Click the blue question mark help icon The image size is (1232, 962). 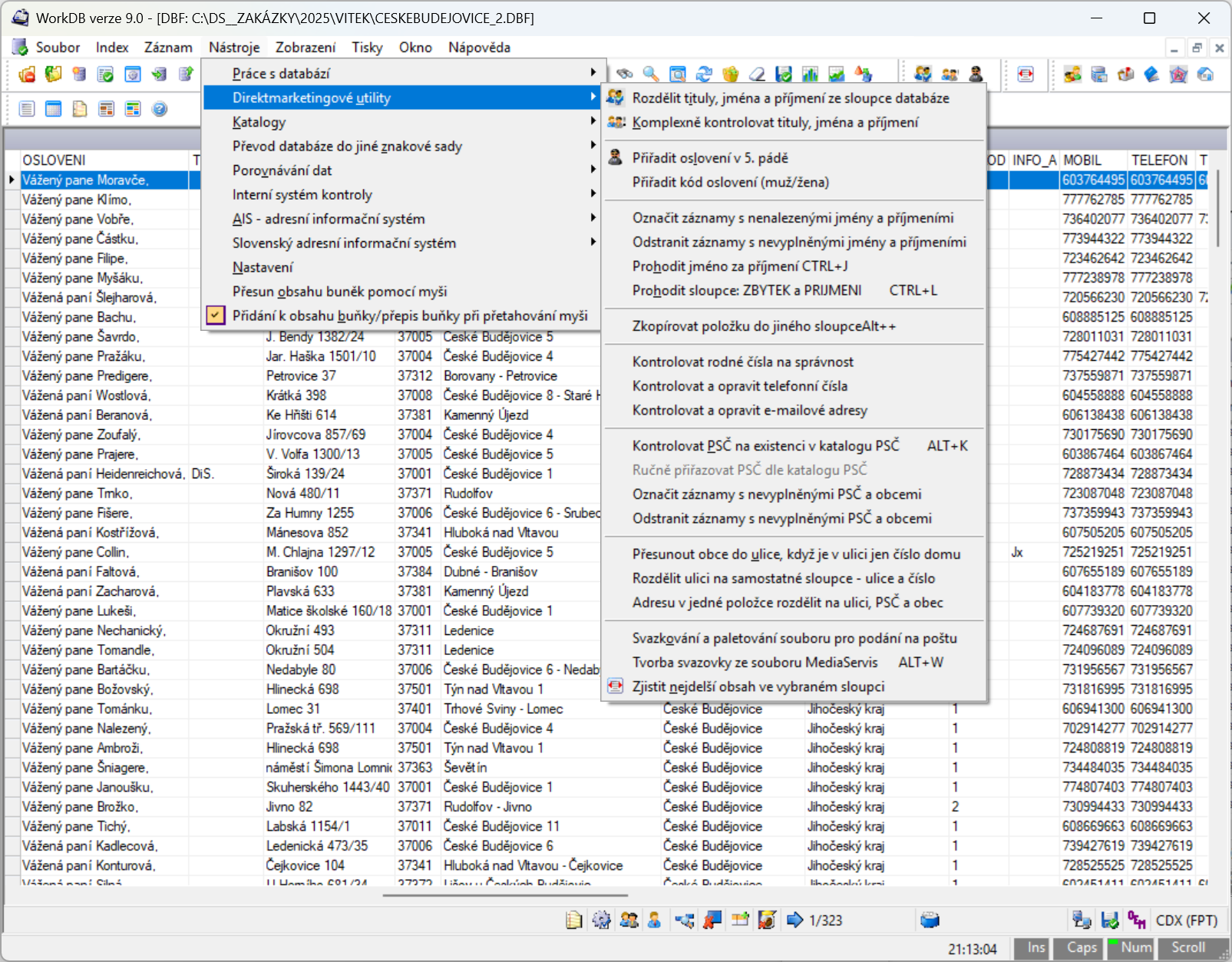pos(159,108)
